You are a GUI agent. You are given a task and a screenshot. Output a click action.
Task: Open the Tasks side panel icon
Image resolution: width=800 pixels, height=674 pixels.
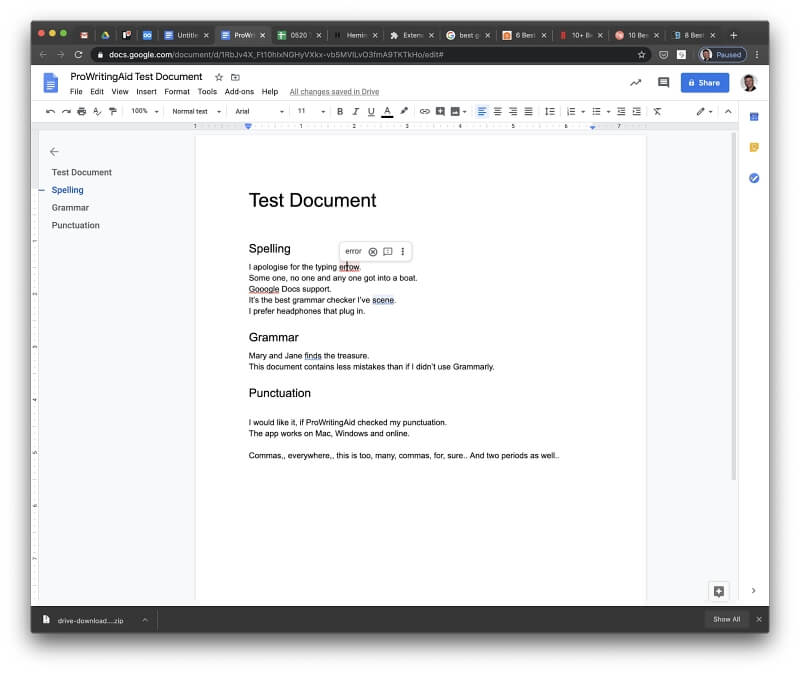coord(754,178)
